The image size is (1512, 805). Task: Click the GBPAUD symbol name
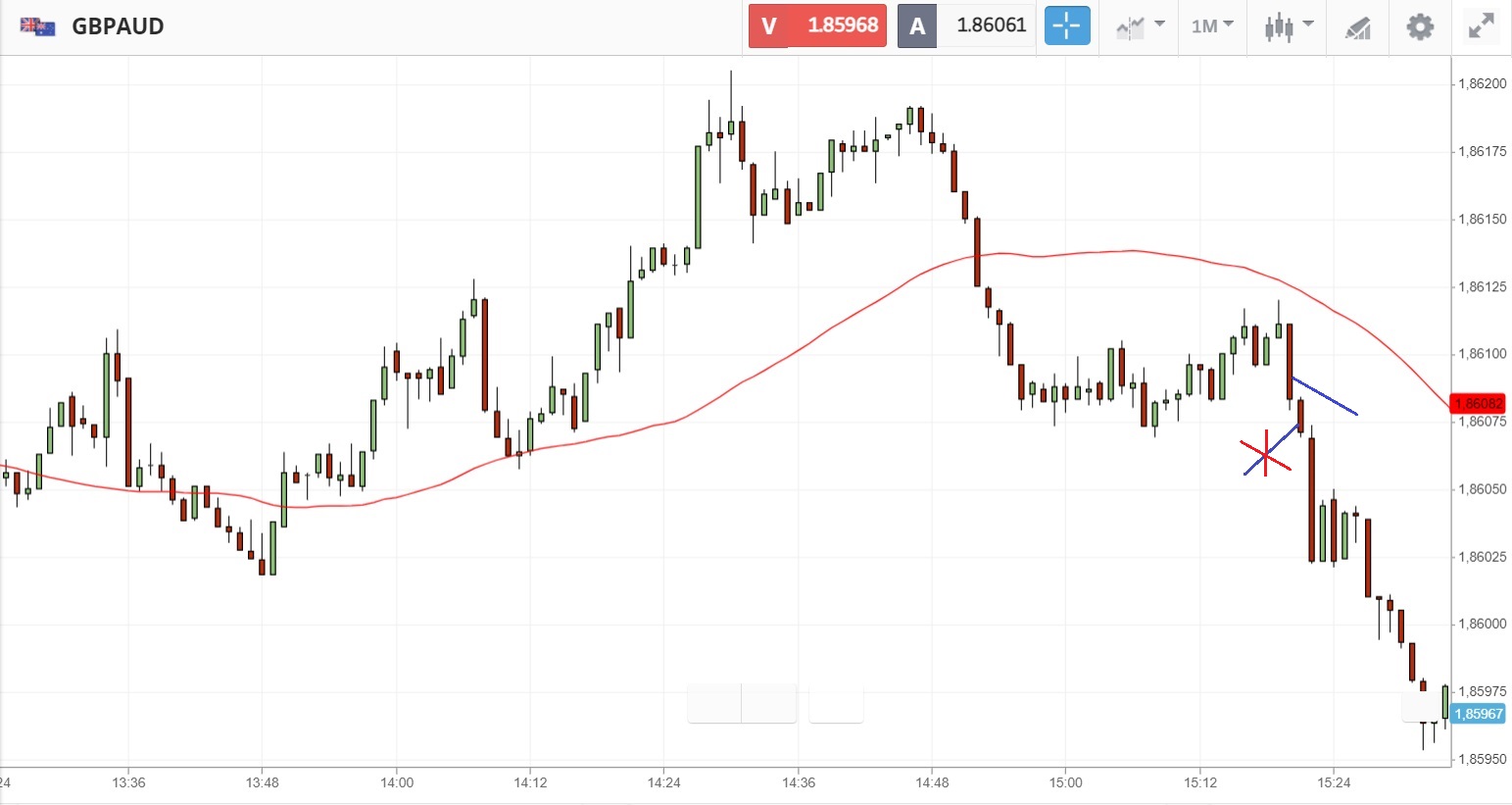118,26
